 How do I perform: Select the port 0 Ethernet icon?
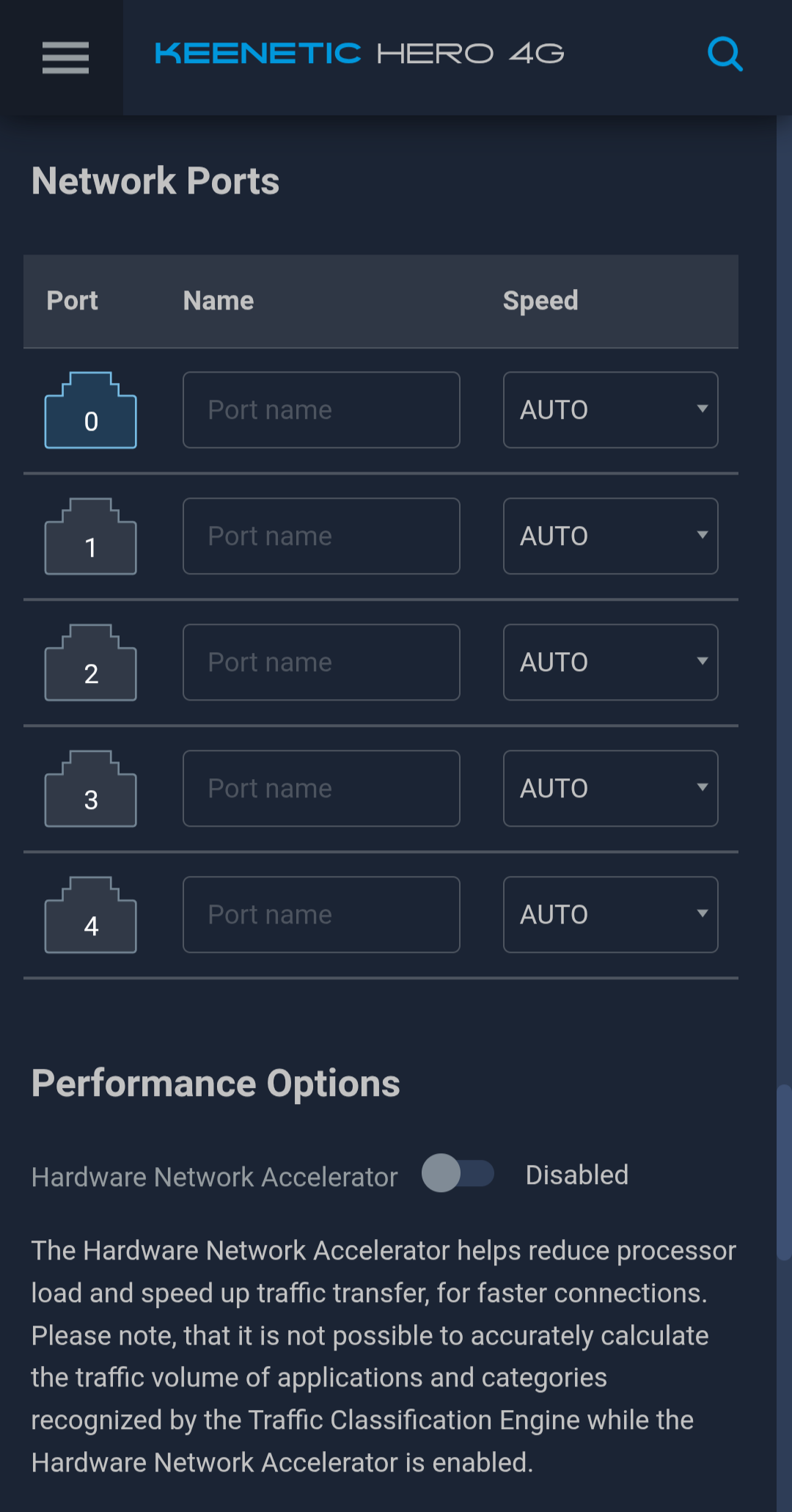pos(91,411)
